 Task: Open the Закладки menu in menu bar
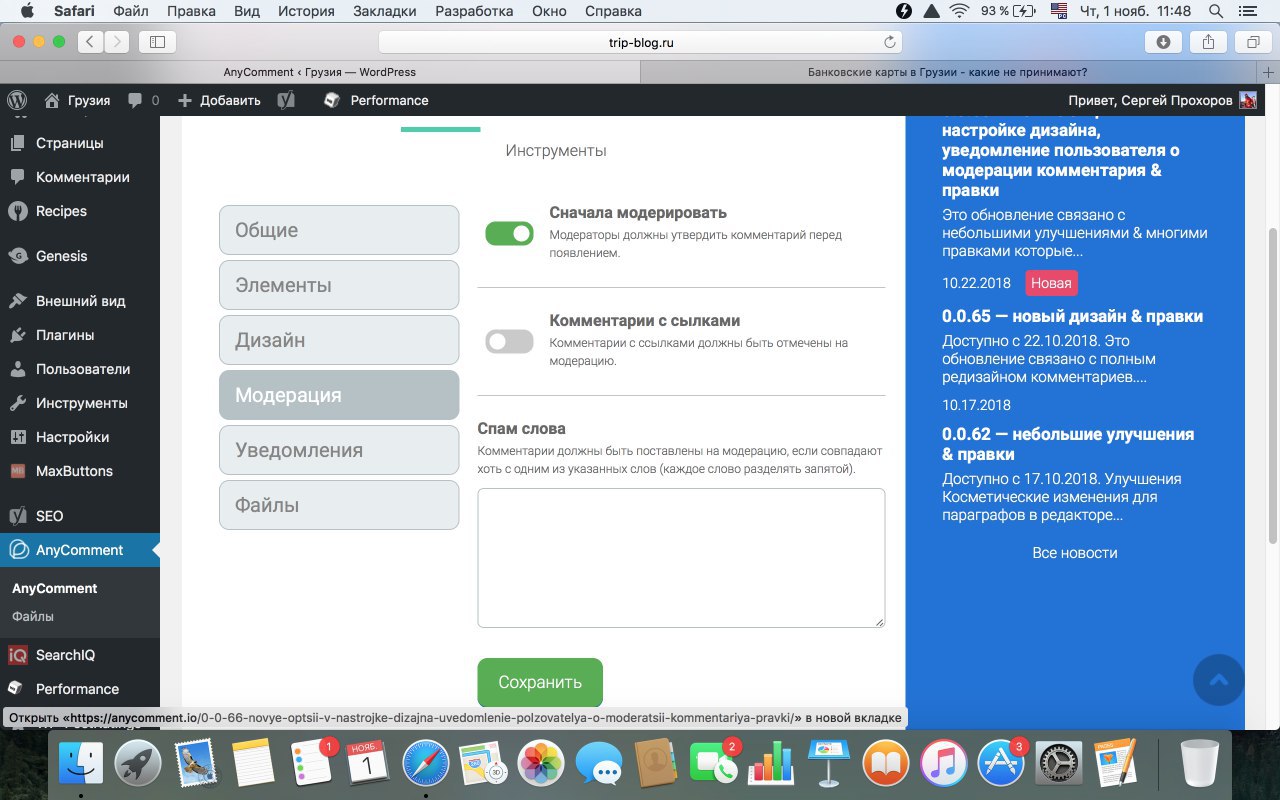386,11
